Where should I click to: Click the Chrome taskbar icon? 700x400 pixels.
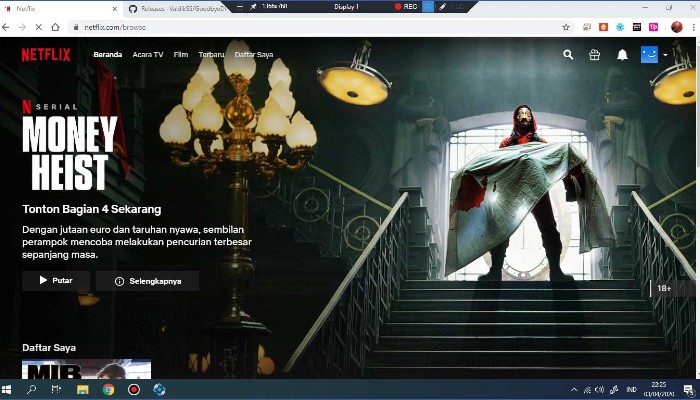108,389
